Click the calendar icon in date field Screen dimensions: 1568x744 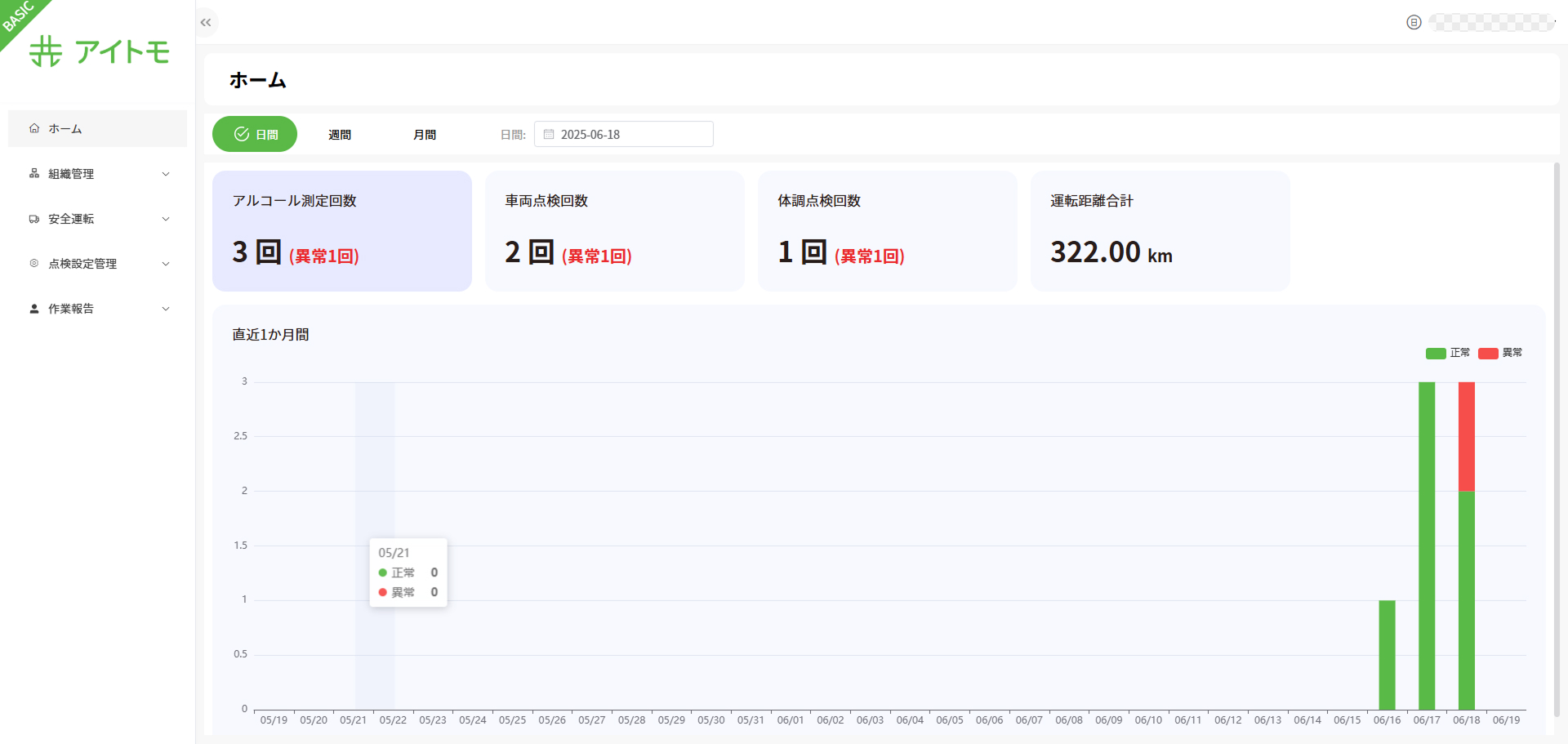click(549, 134)
